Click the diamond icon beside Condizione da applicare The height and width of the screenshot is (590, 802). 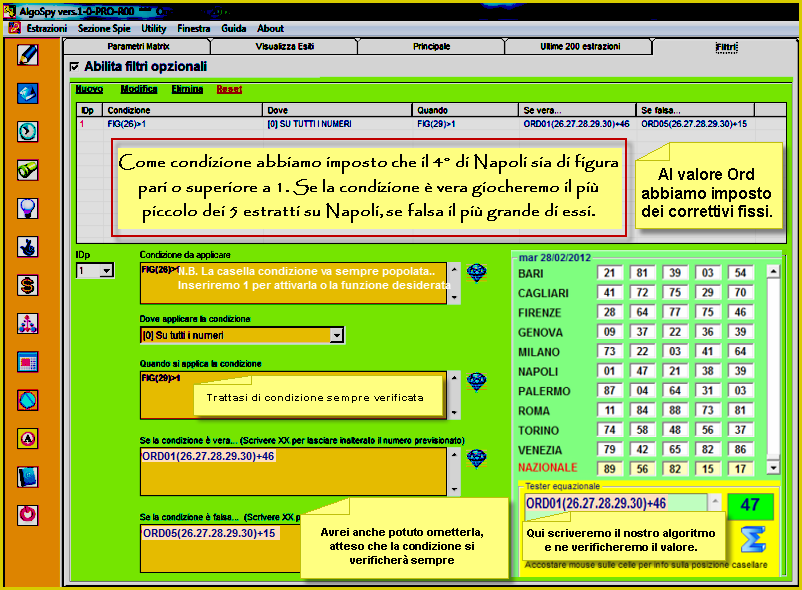point(476,273)
